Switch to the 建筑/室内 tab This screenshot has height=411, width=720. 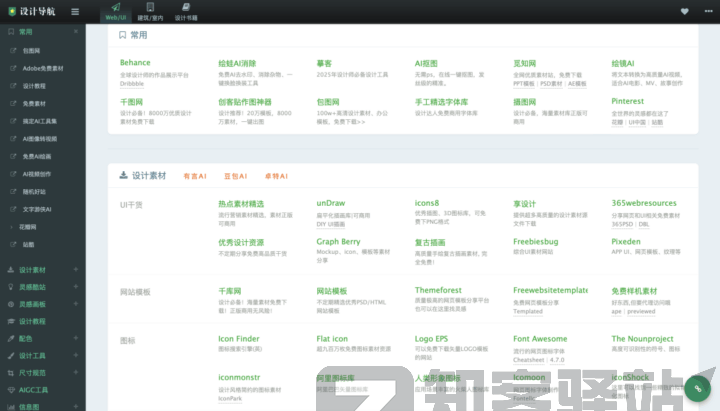[150, 12]
